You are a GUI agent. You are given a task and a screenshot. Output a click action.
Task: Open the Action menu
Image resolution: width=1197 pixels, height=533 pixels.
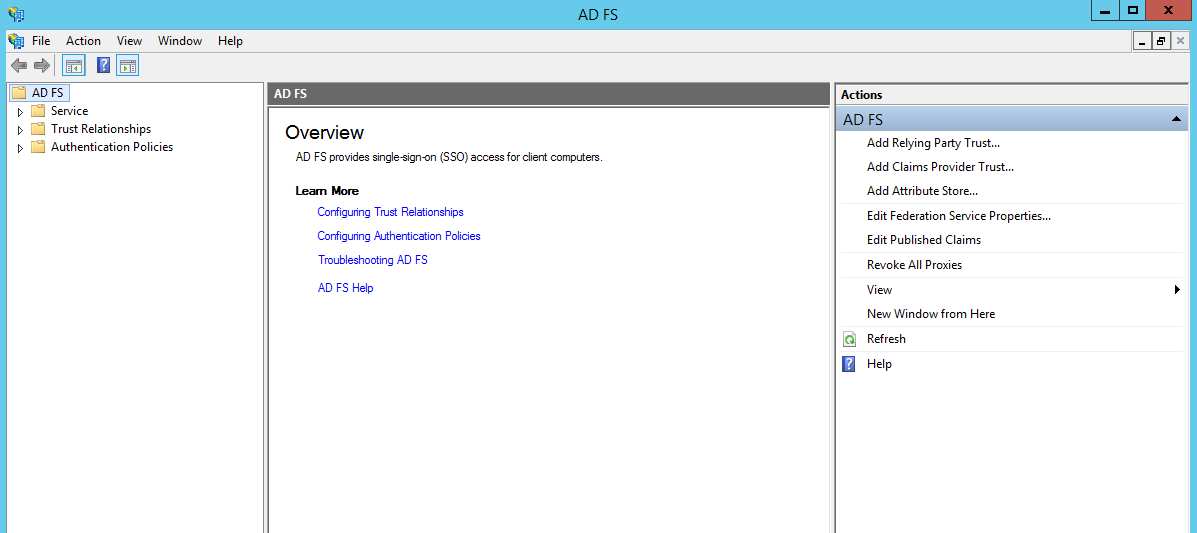[x=83, y=41]
